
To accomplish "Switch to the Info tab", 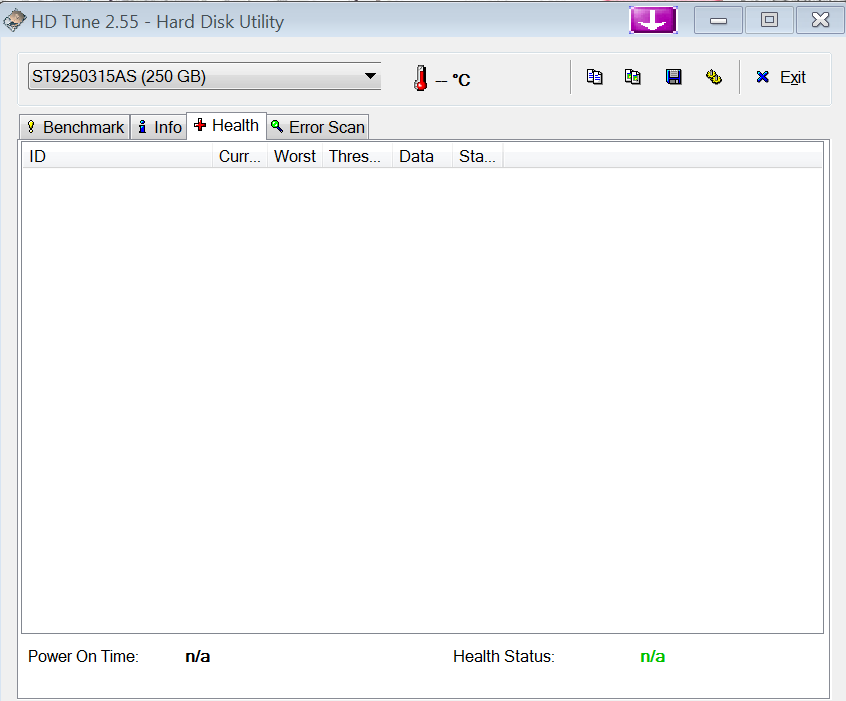I will tap(159, 127).
